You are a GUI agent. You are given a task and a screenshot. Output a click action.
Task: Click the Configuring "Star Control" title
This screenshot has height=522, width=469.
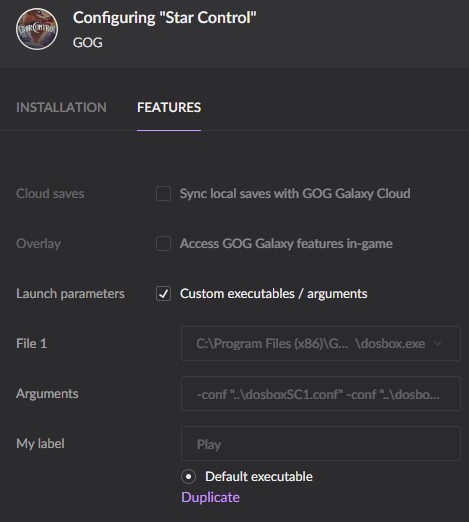(165, 18)
